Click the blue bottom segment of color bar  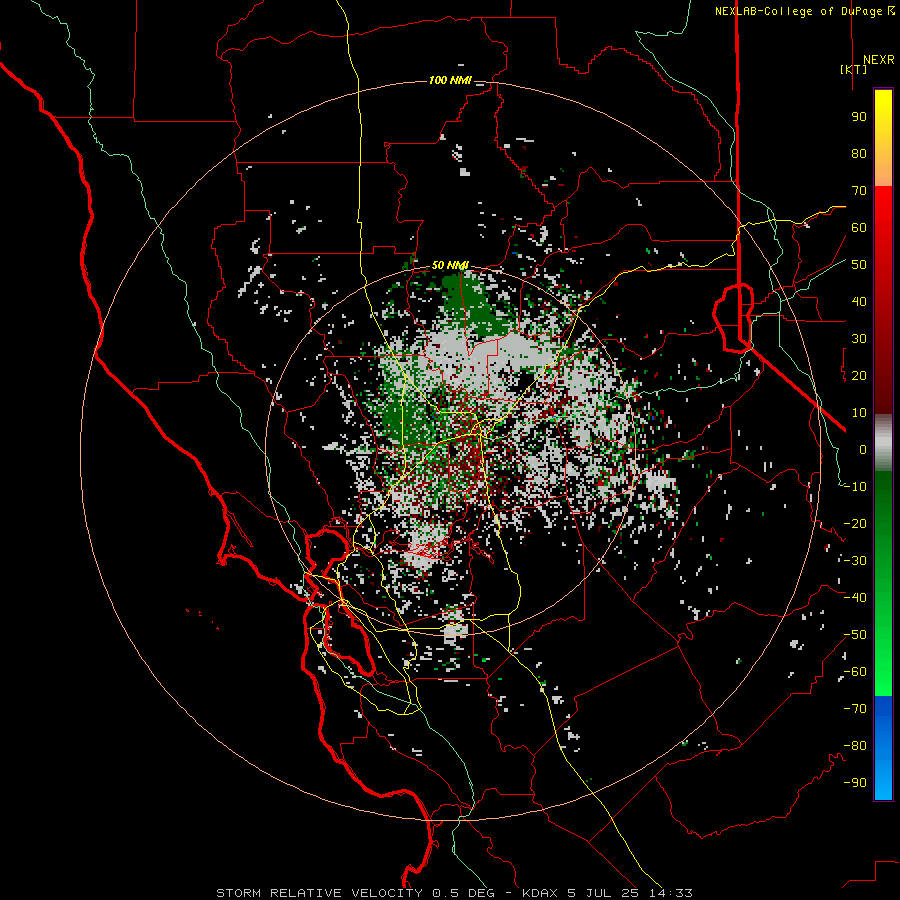tap(883, 747)
